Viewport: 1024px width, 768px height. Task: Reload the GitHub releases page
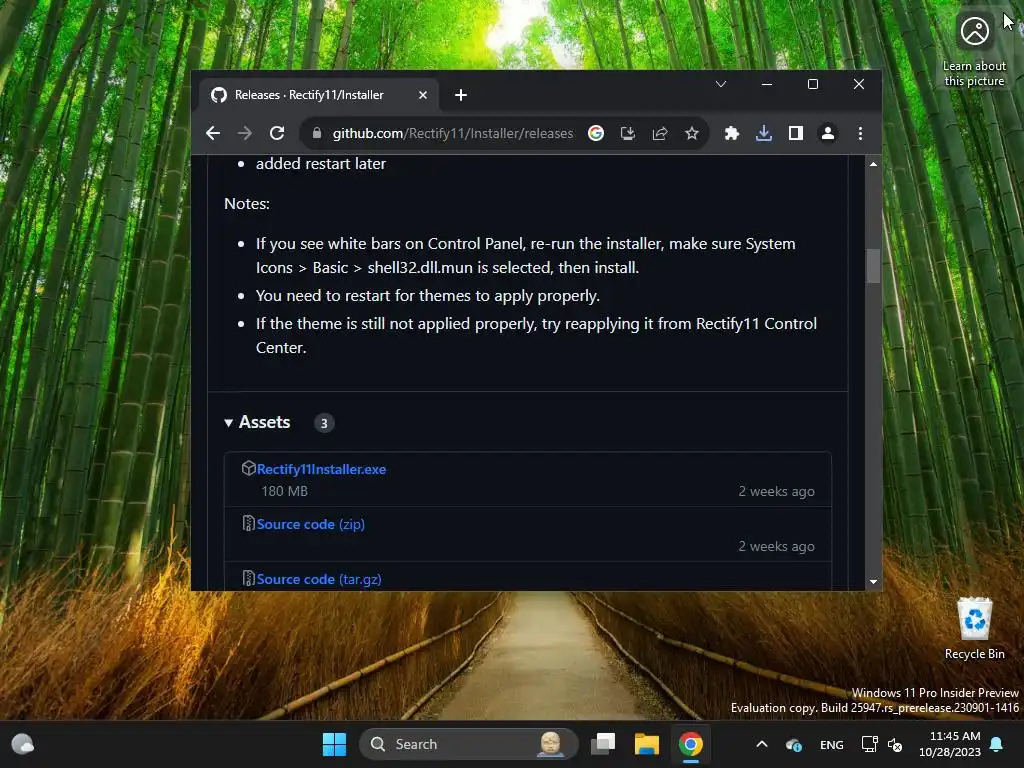tap(277, 133)
